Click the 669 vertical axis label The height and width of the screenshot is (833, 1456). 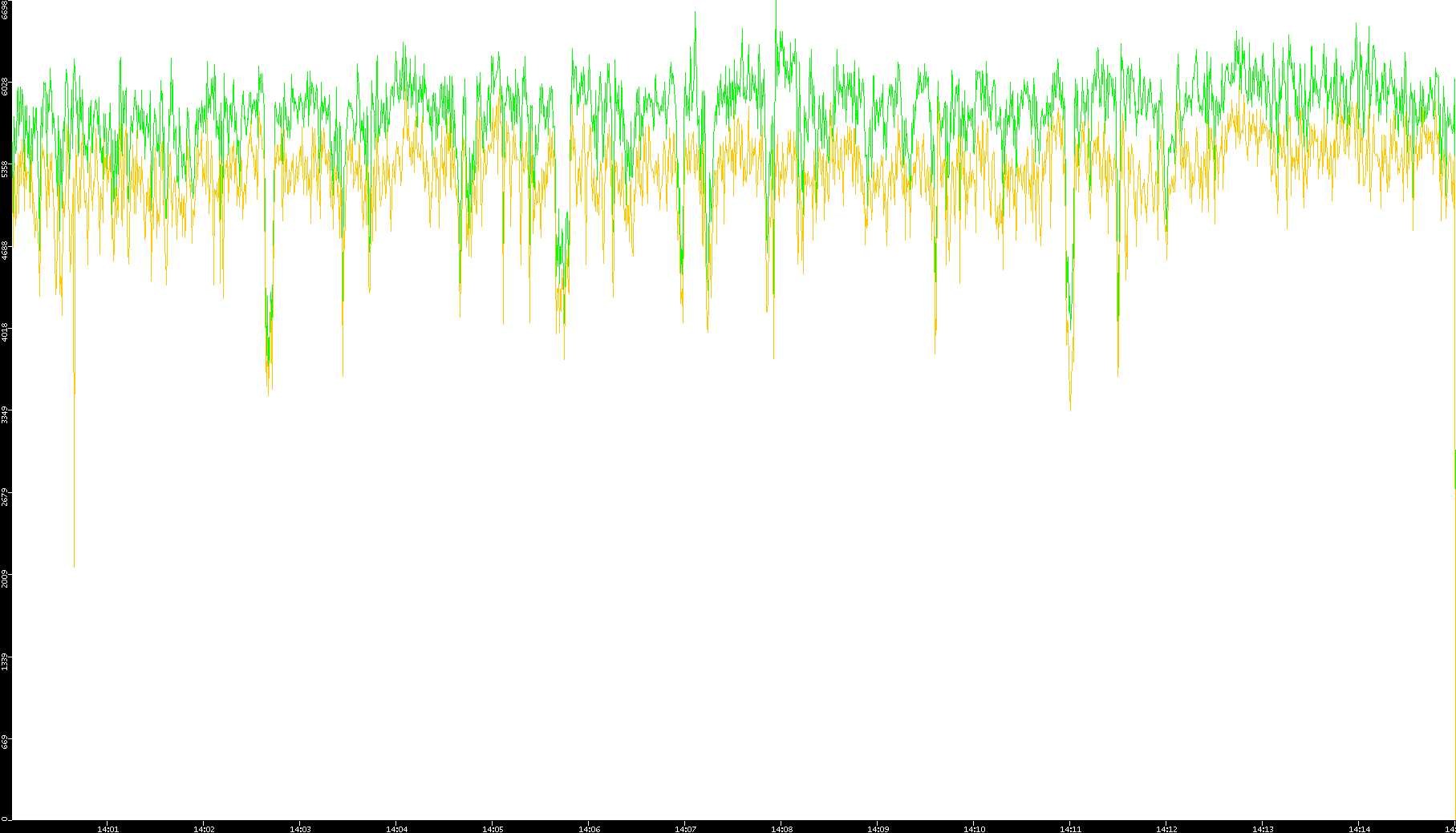pos(5,742)
